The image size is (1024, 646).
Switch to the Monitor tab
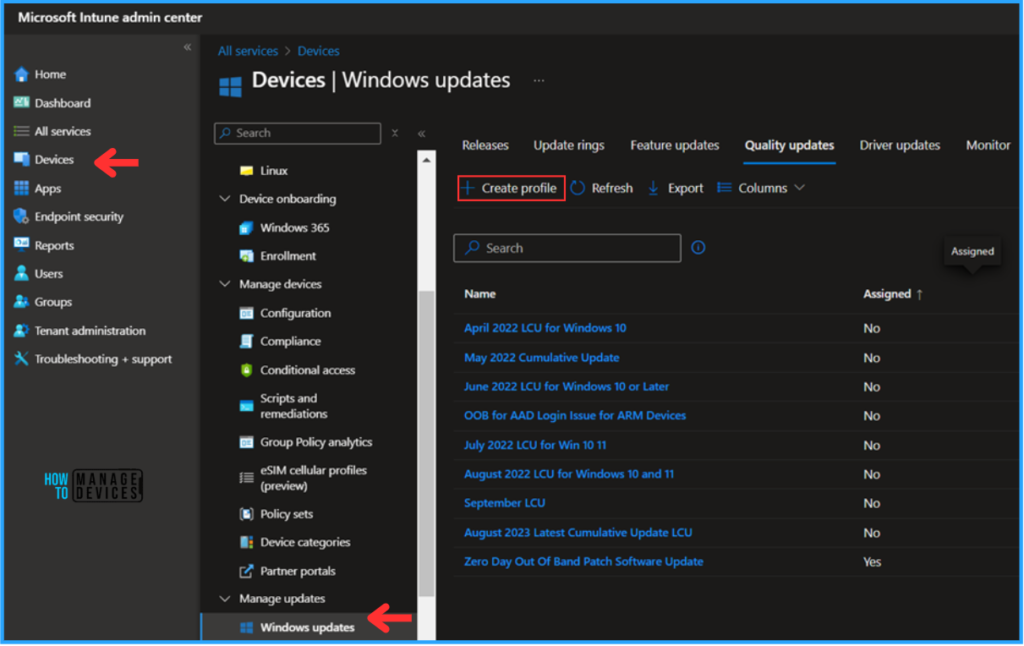pyautogui.click(x=987, y=145)
